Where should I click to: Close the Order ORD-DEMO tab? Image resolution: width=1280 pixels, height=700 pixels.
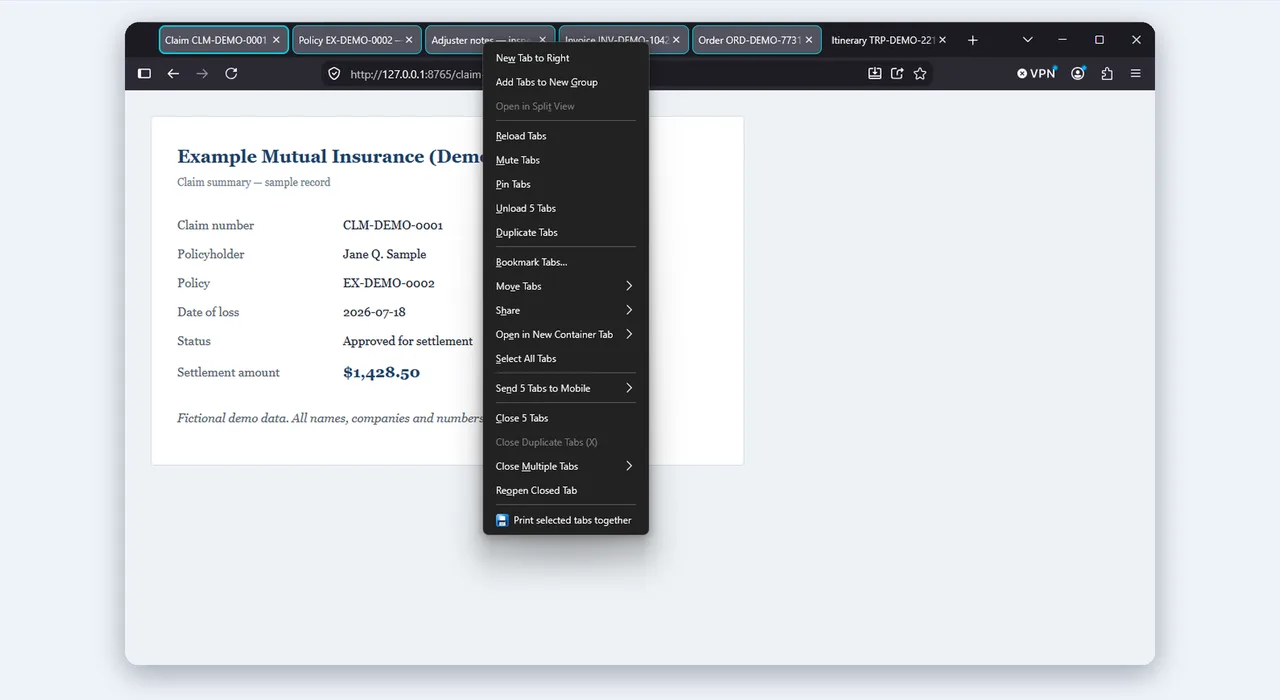click(809, 40)
